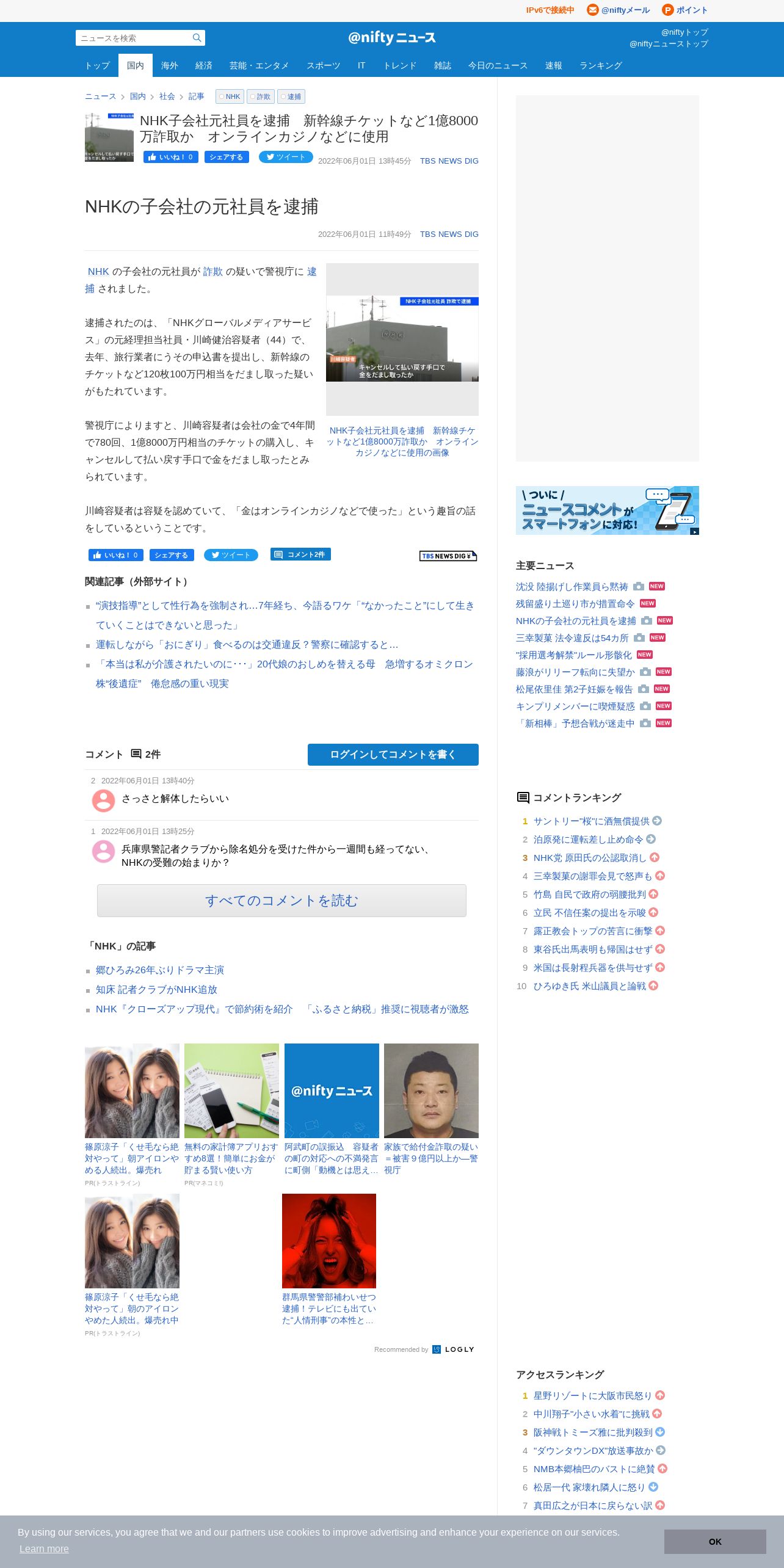784x1568 pixels.
Task: Click the comment count 2件 button
Action: pos(300,554)
